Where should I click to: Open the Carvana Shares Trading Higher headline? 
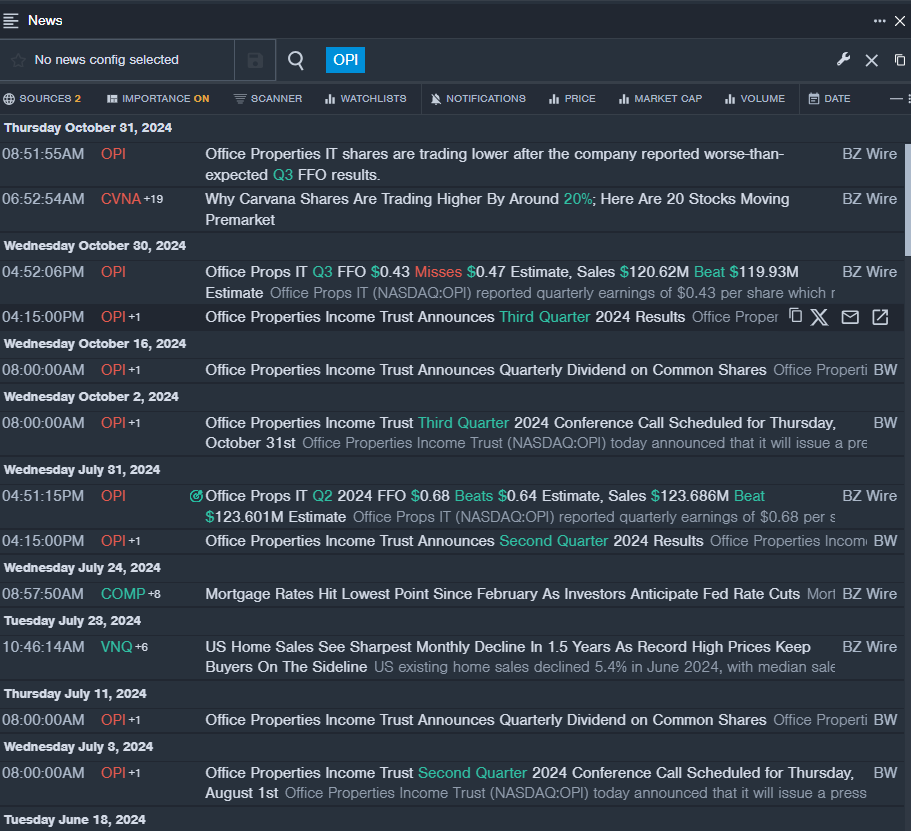click(497, 199)
